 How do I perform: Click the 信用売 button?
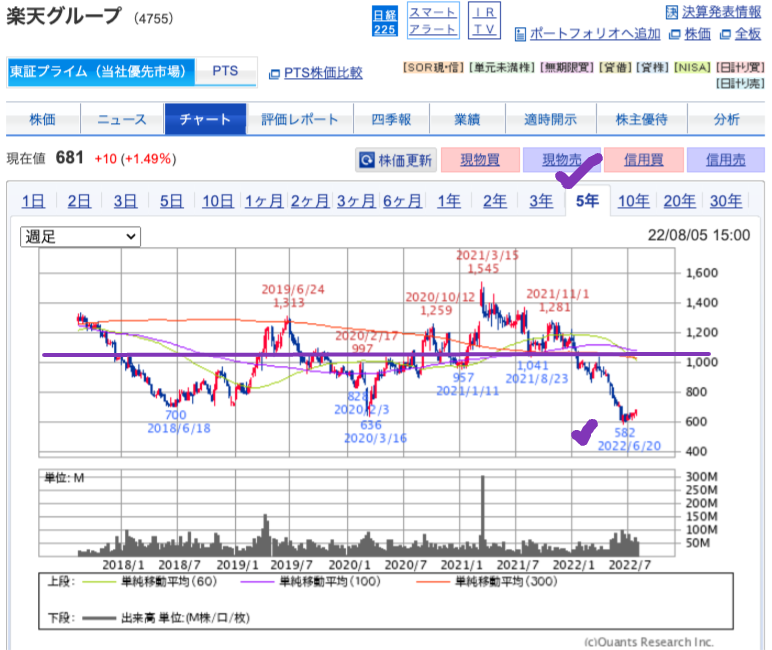(x=726, y=160)
